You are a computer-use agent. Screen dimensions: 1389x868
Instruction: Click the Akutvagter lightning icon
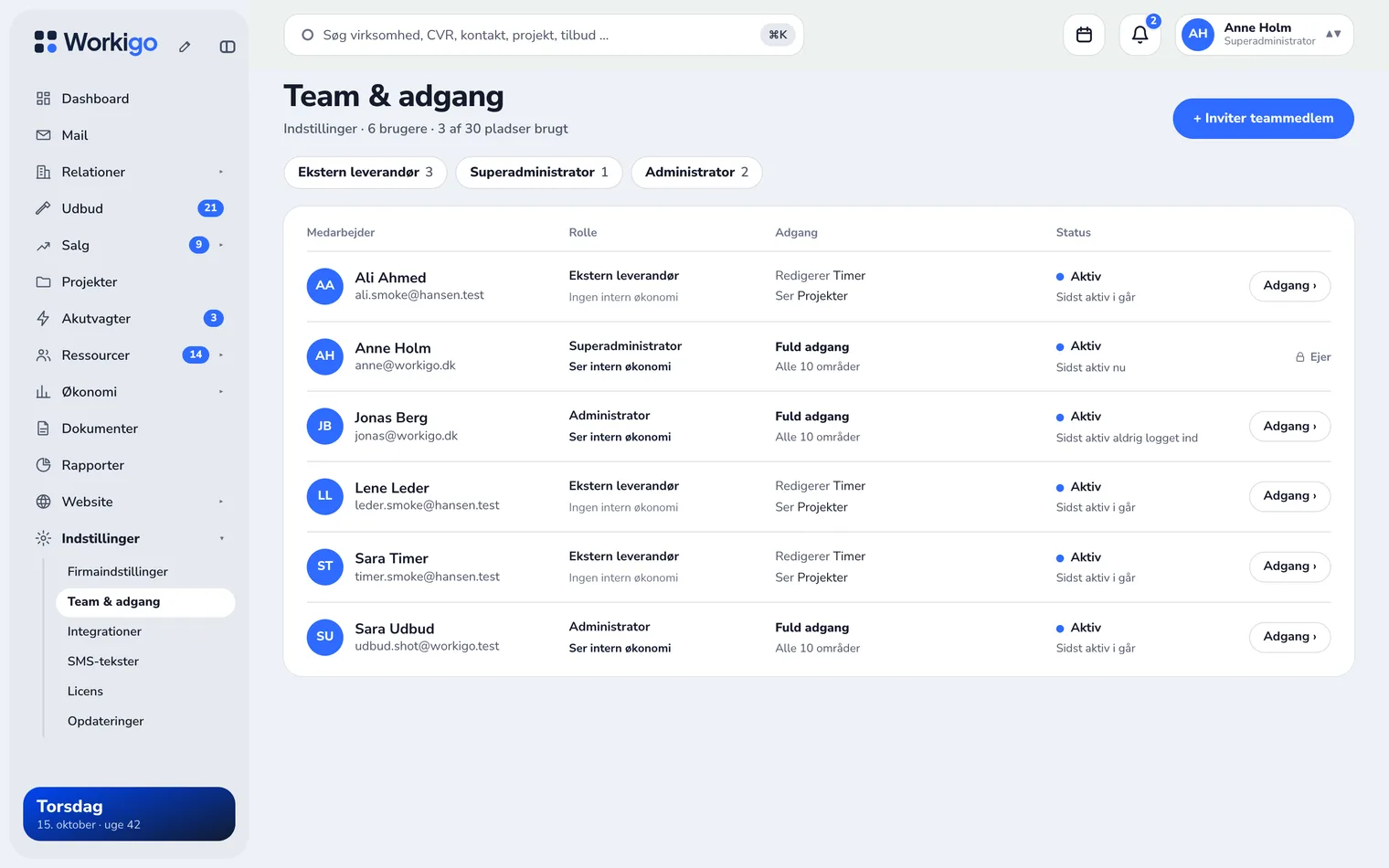[x=43, y=318]
